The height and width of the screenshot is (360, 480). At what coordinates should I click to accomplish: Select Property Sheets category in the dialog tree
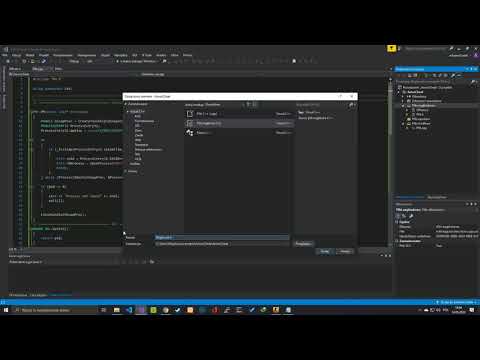click(x=148, y=150)
